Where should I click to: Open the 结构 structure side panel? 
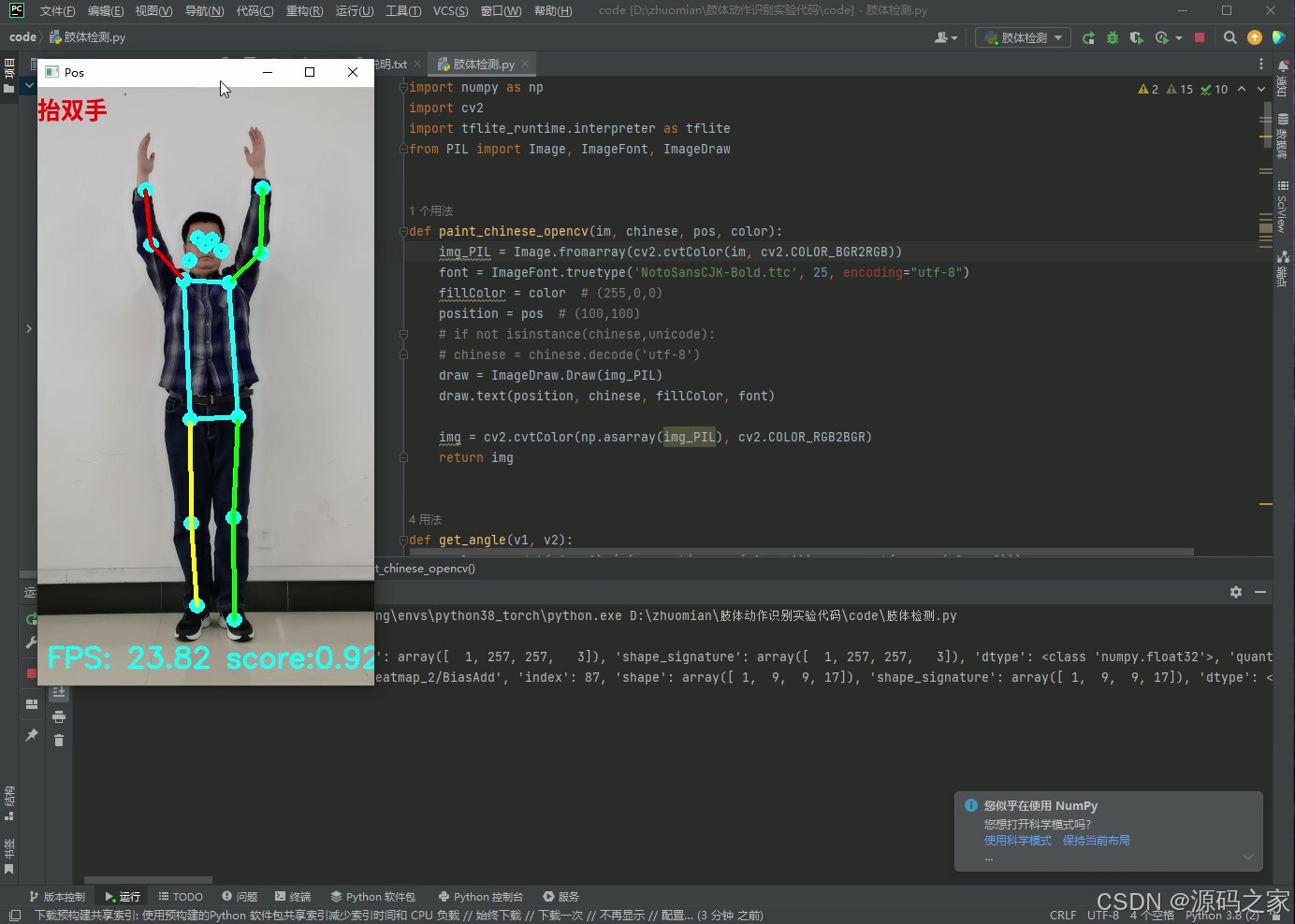click(9, 802)
